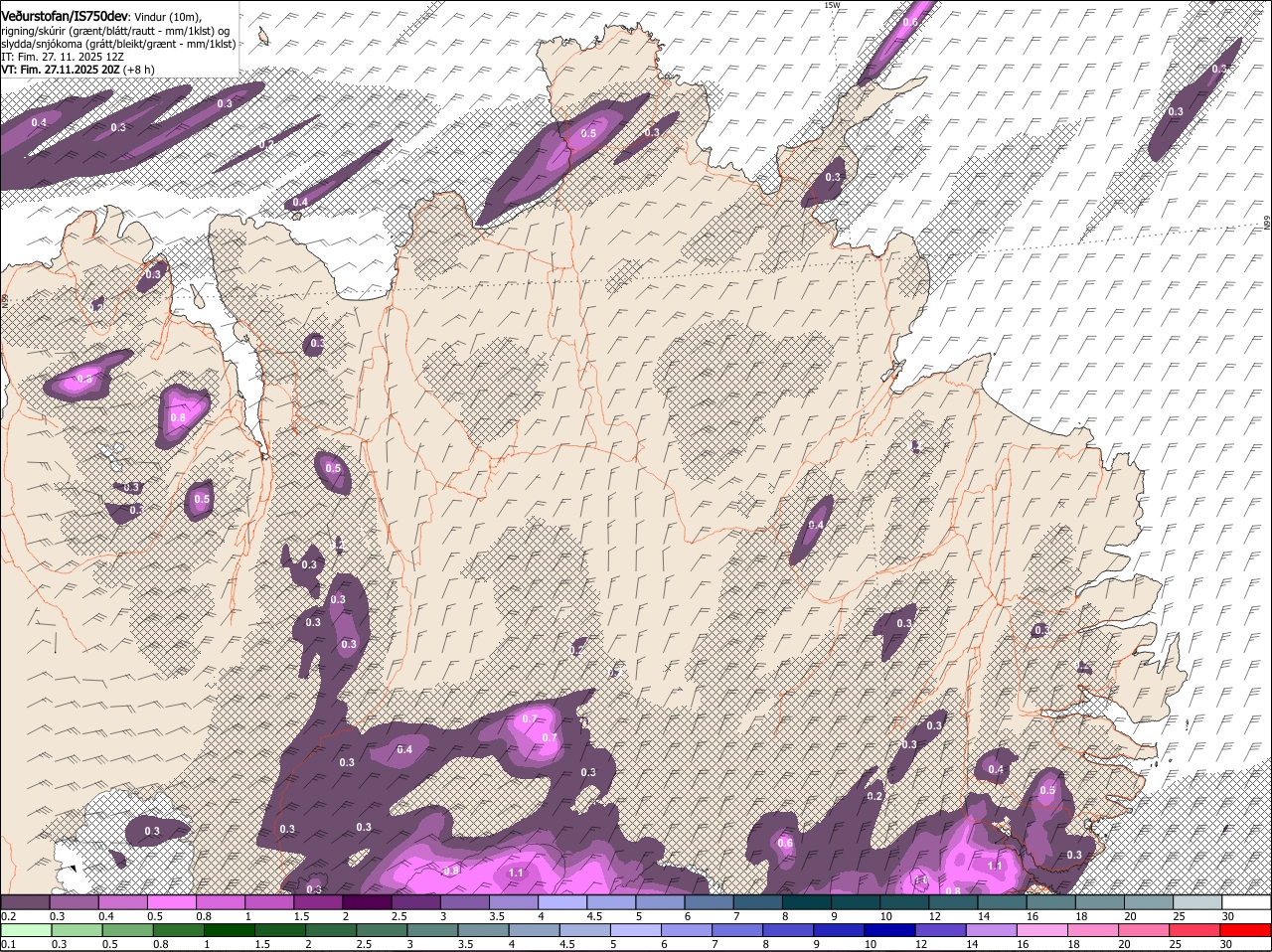Pick the bright red swatch labeled 30
The width and height of the screenshot is (1272, 952).
(1246, 931)
